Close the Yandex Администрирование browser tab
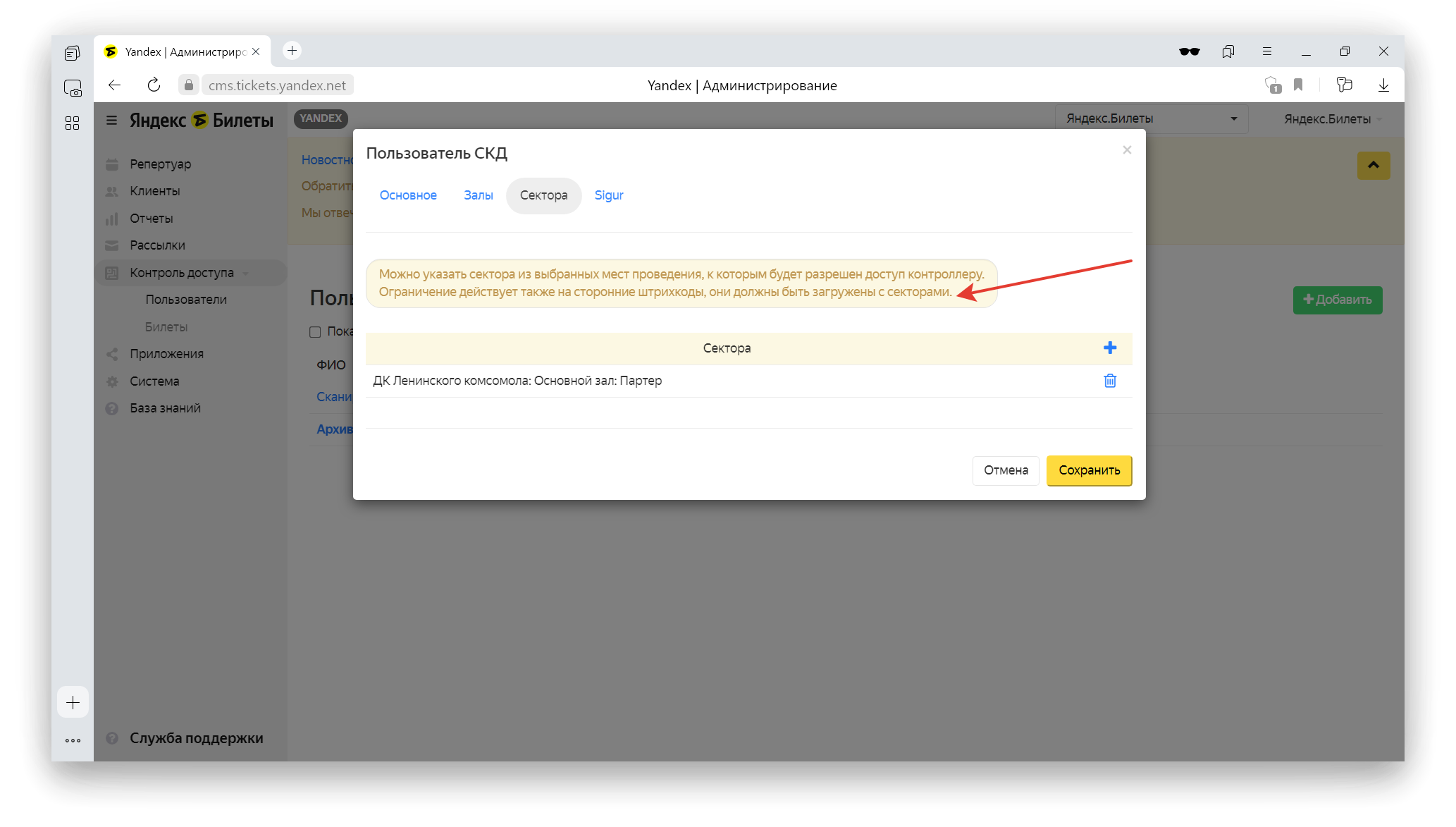The height and width of the screenshot is (827, 1456). pyautogui.click(x=256, y=51)
